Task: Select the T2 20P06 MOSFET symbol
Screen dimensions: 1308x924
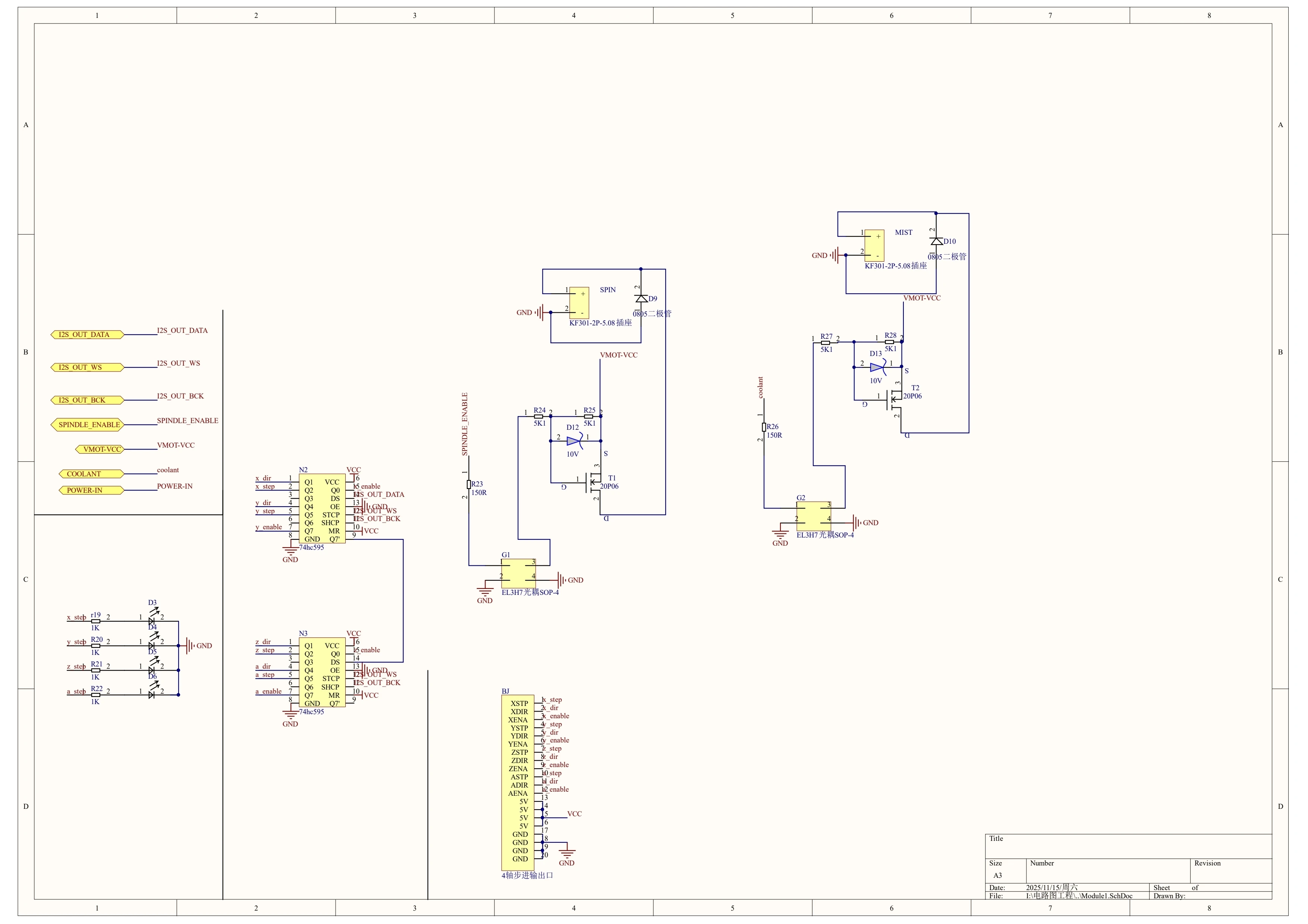Action: coord(894,400)
